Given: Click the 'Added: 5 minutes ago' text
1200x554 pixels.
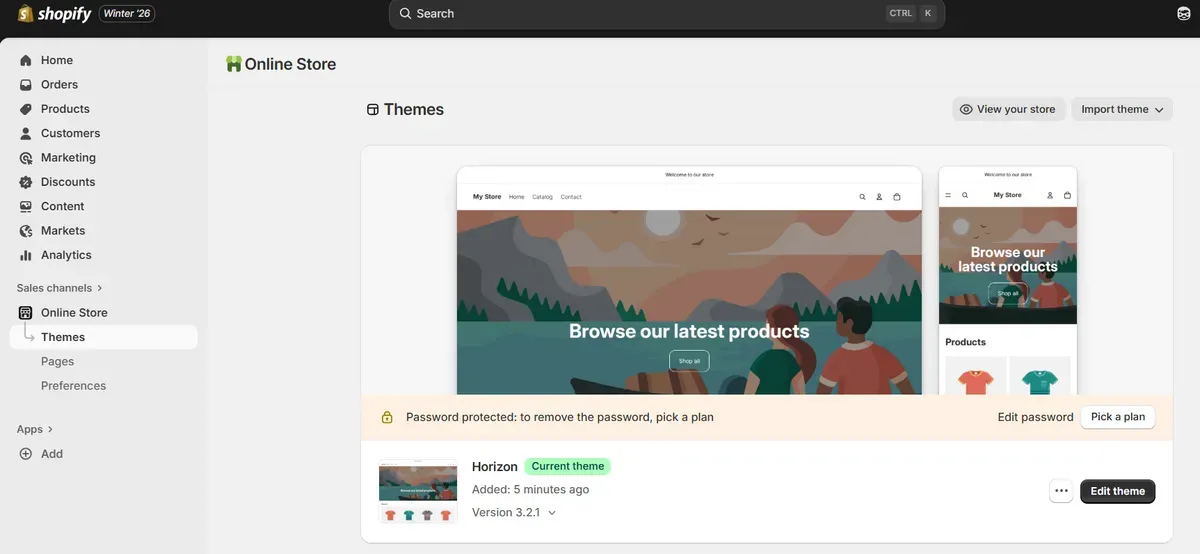Looking at the screenshot, I should click(531, 490).
